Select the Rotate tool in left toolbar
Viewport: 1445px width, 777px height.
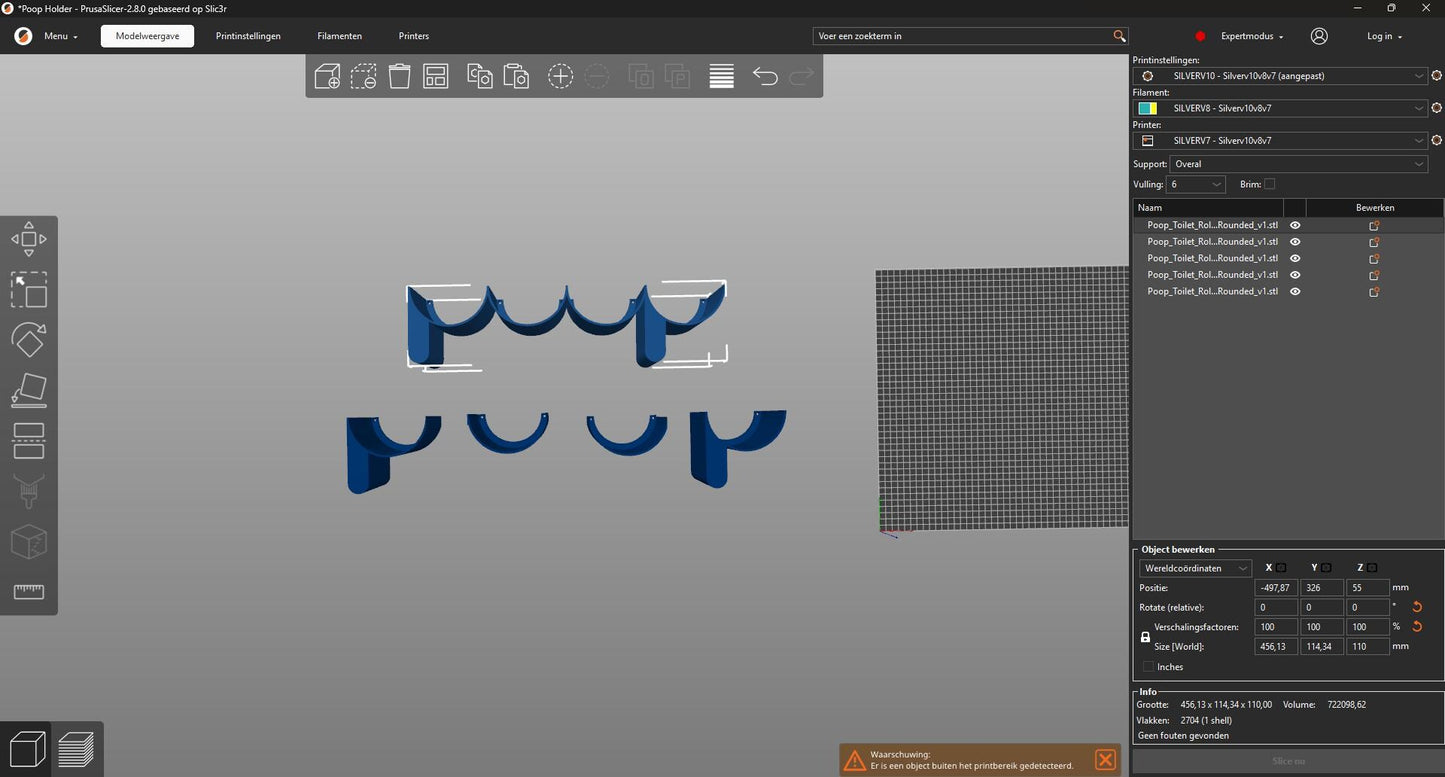[29, 340]
